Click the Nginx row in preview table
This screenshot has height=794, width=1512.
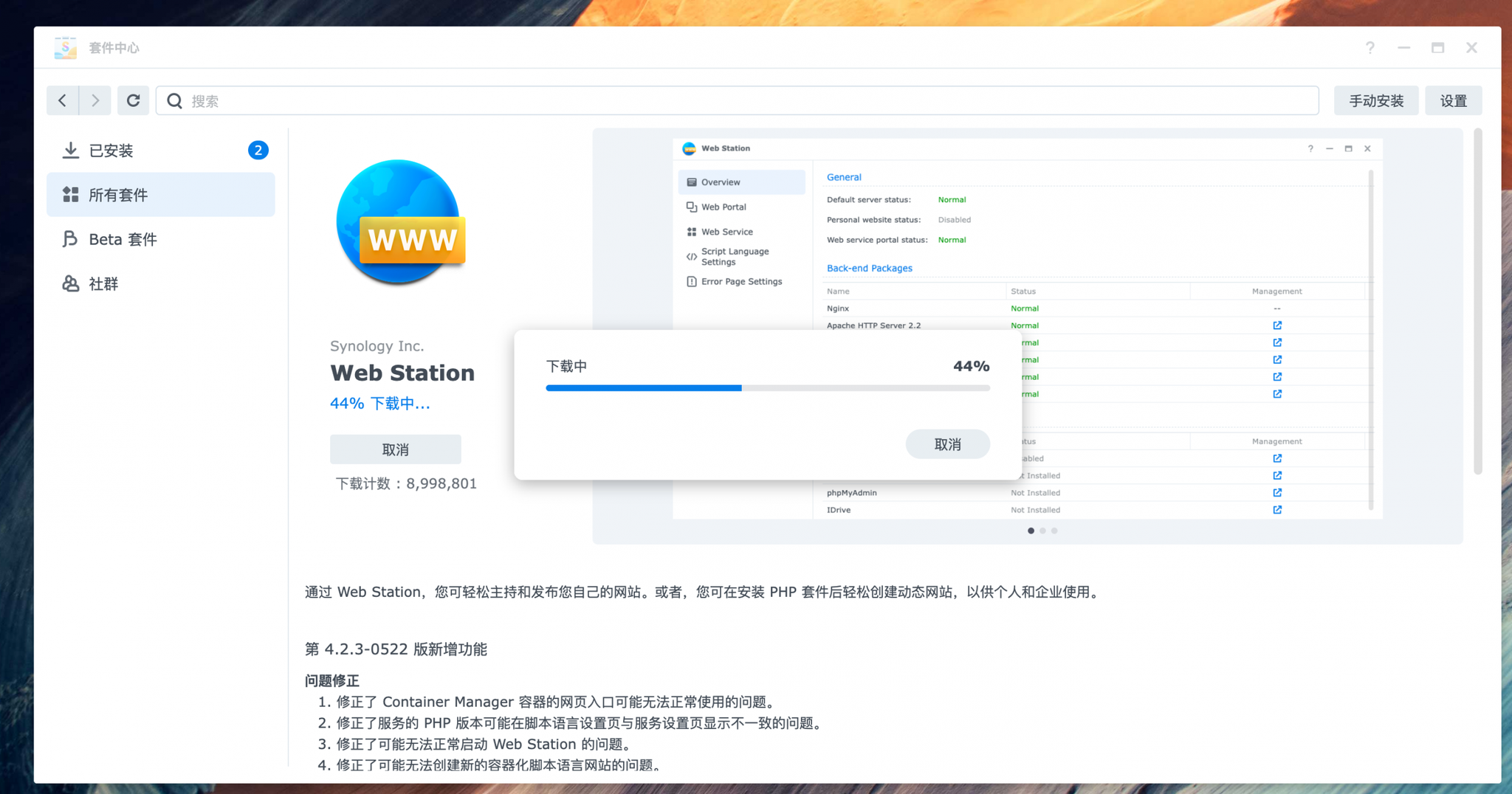tap(1096, 308)
